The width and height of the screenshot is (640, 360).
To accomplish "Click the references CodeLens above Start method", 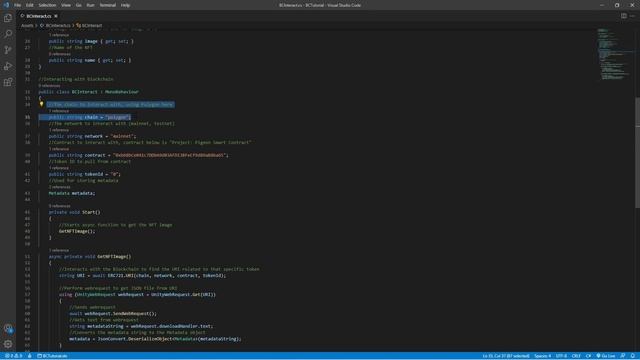I will (60, 206).
